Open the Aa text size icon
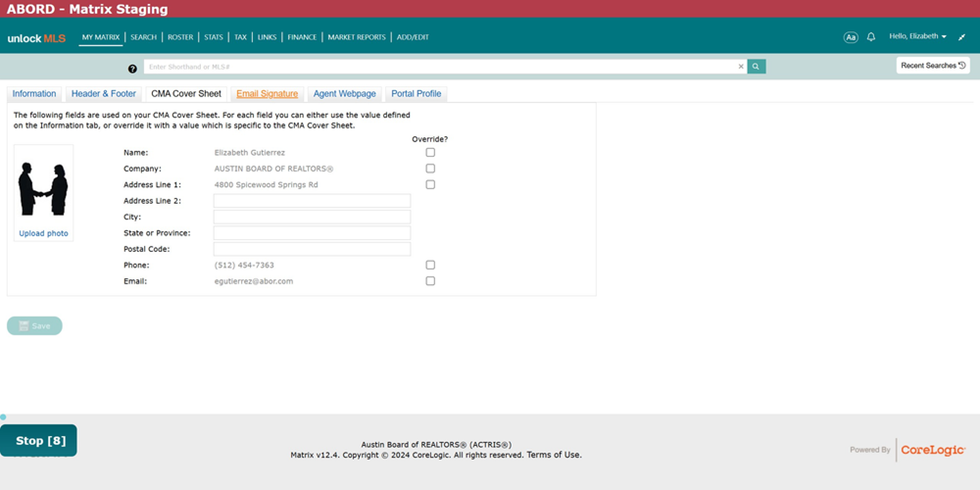This screenshot has width=980, height=490. [851, 38]
